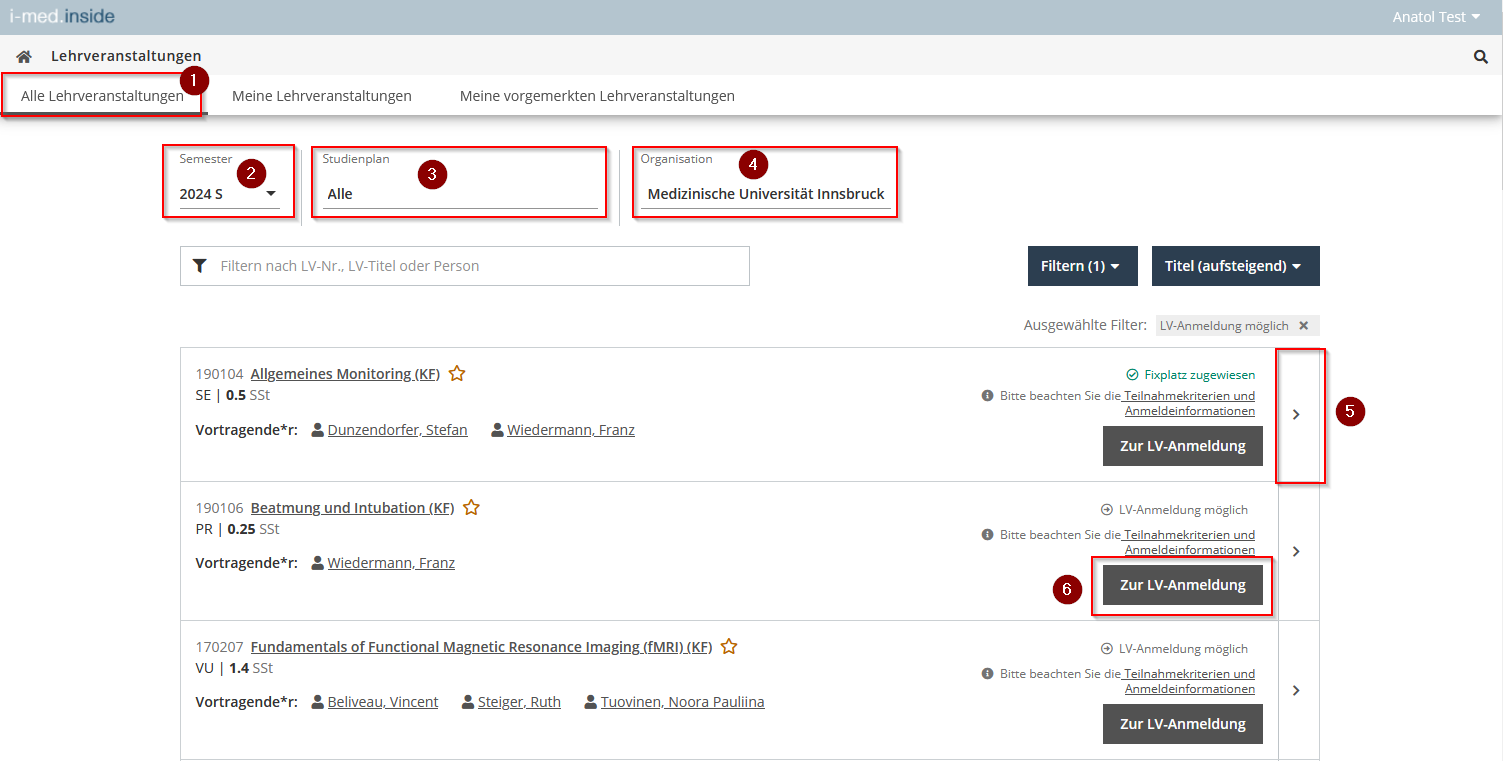Click Fixplatz zugewiesen check icon
Image resolution: width=1503 pixels, height=761 pixels.
(x=1132, y=375)
